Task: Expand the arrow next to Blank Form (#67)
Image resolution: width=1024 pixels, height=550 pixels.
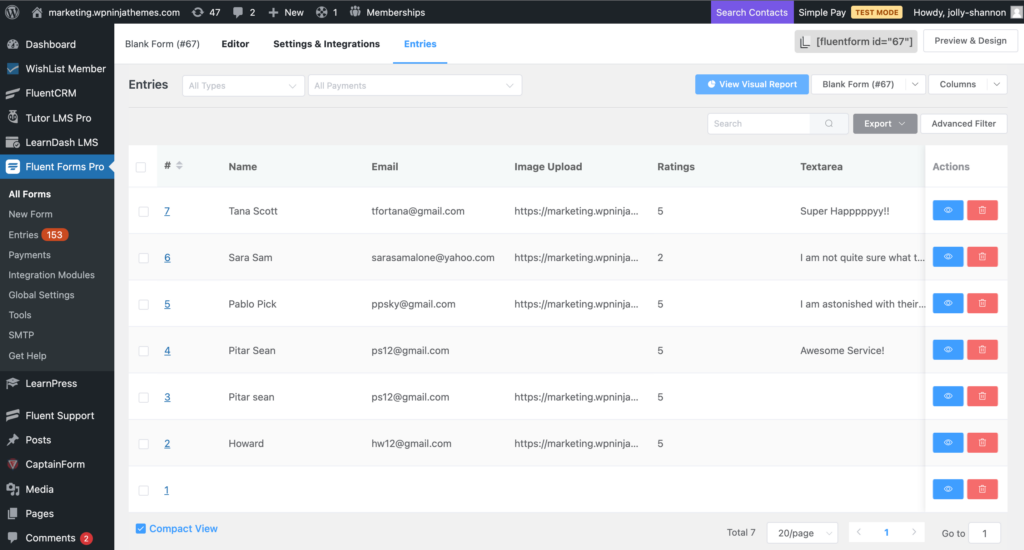Action: [915, 84]
